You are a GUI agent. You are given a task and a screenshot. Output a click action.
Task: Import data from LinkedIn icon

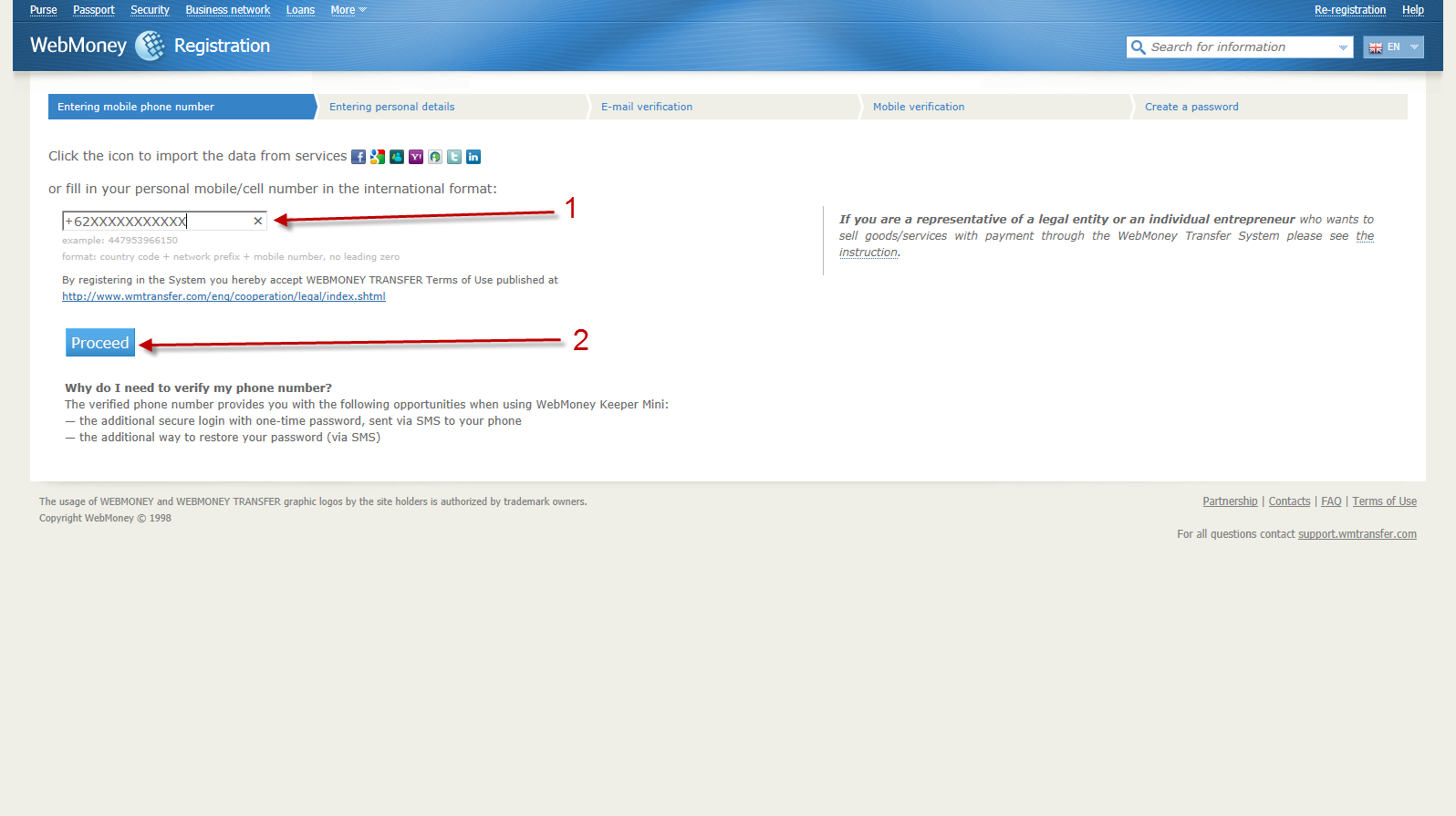pyautogui.click(x=473, y=157)
